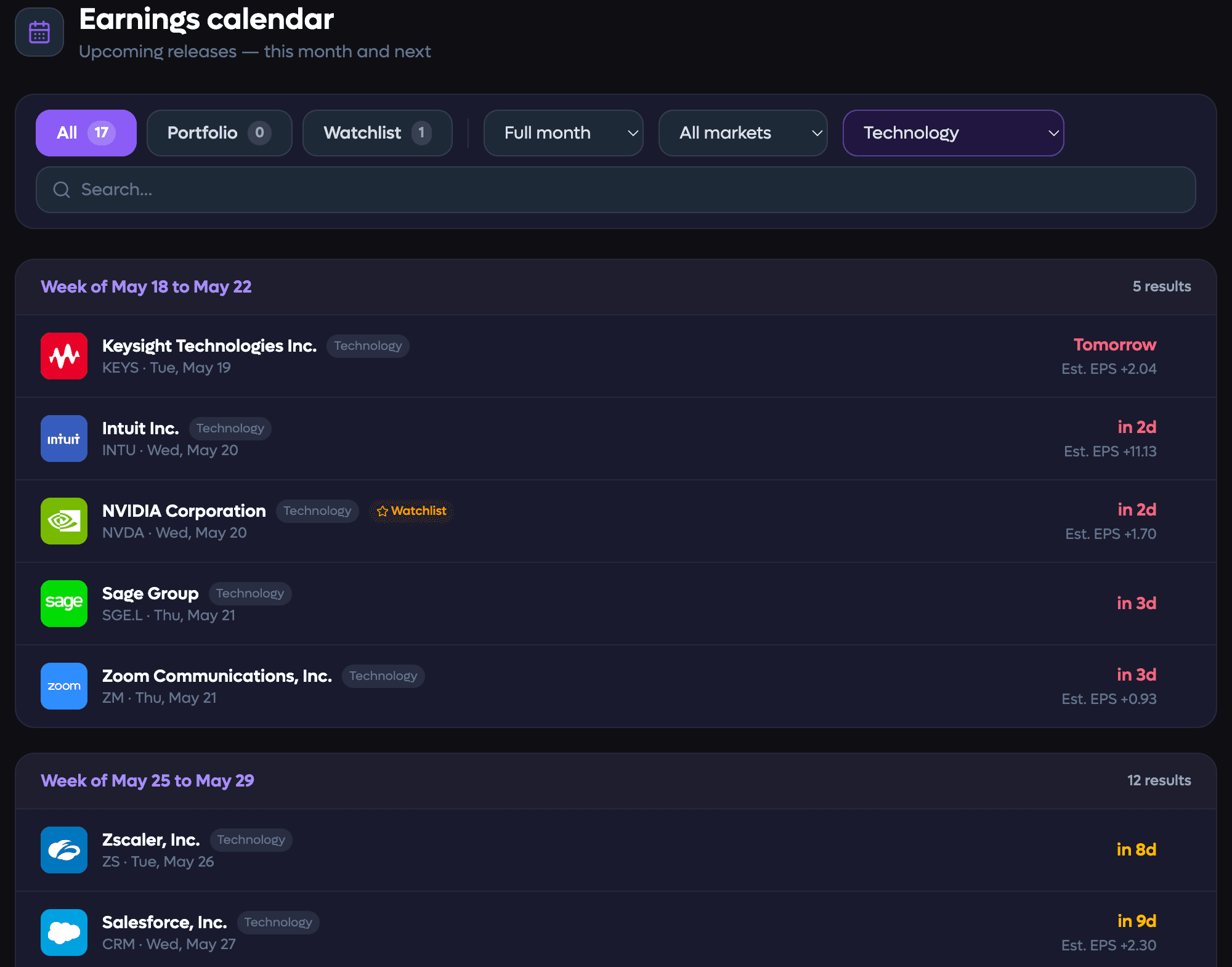Open the Technology sector dropdown
The width and height of the screenshot is (1232, 967).
tap(953, 133)
